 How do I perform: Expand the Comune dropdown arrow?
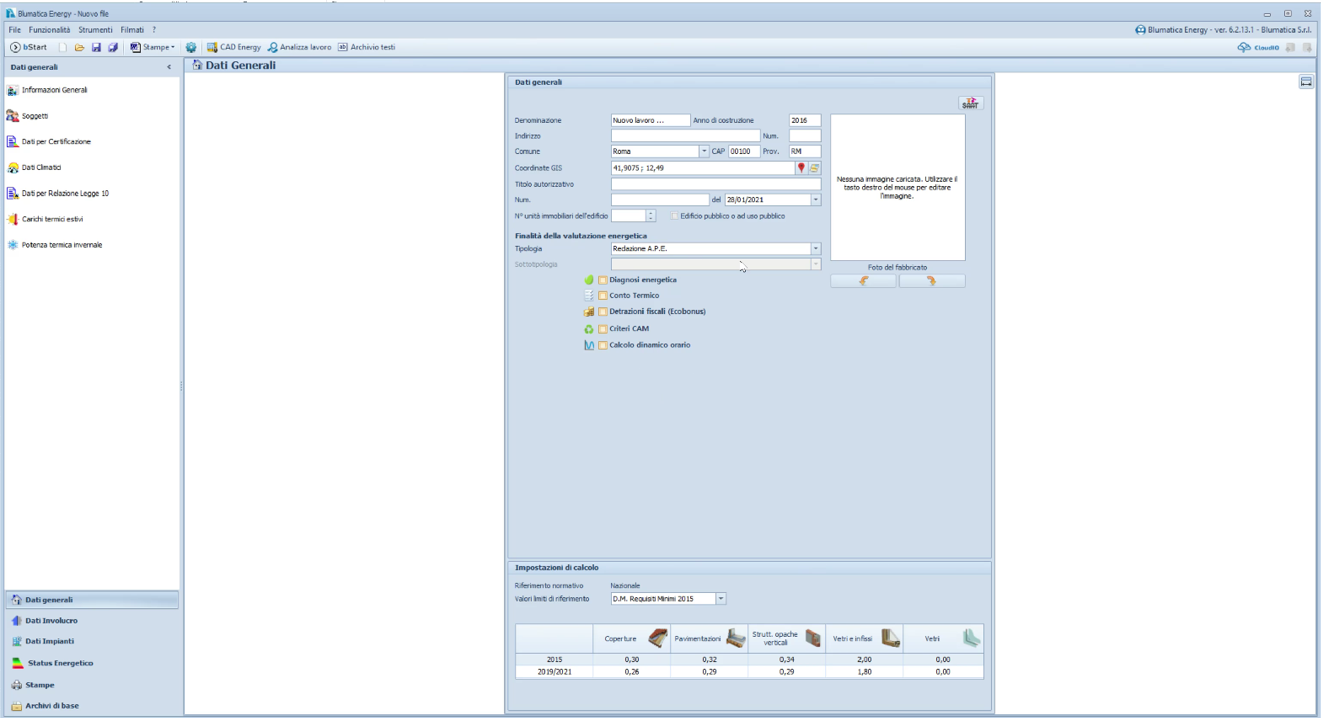click(704, 152)
